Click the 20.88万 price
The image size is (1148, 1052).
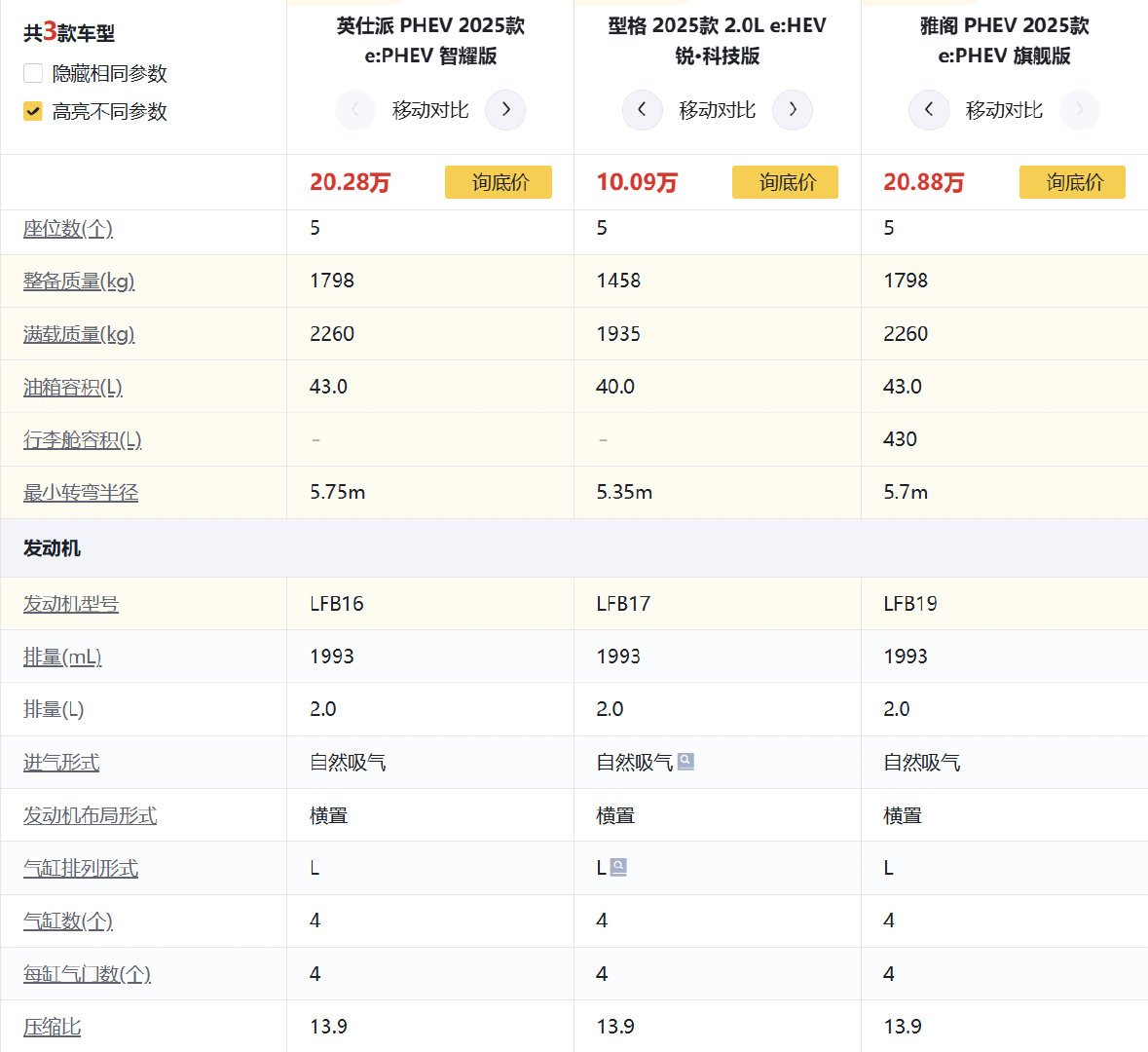point(924,182)
